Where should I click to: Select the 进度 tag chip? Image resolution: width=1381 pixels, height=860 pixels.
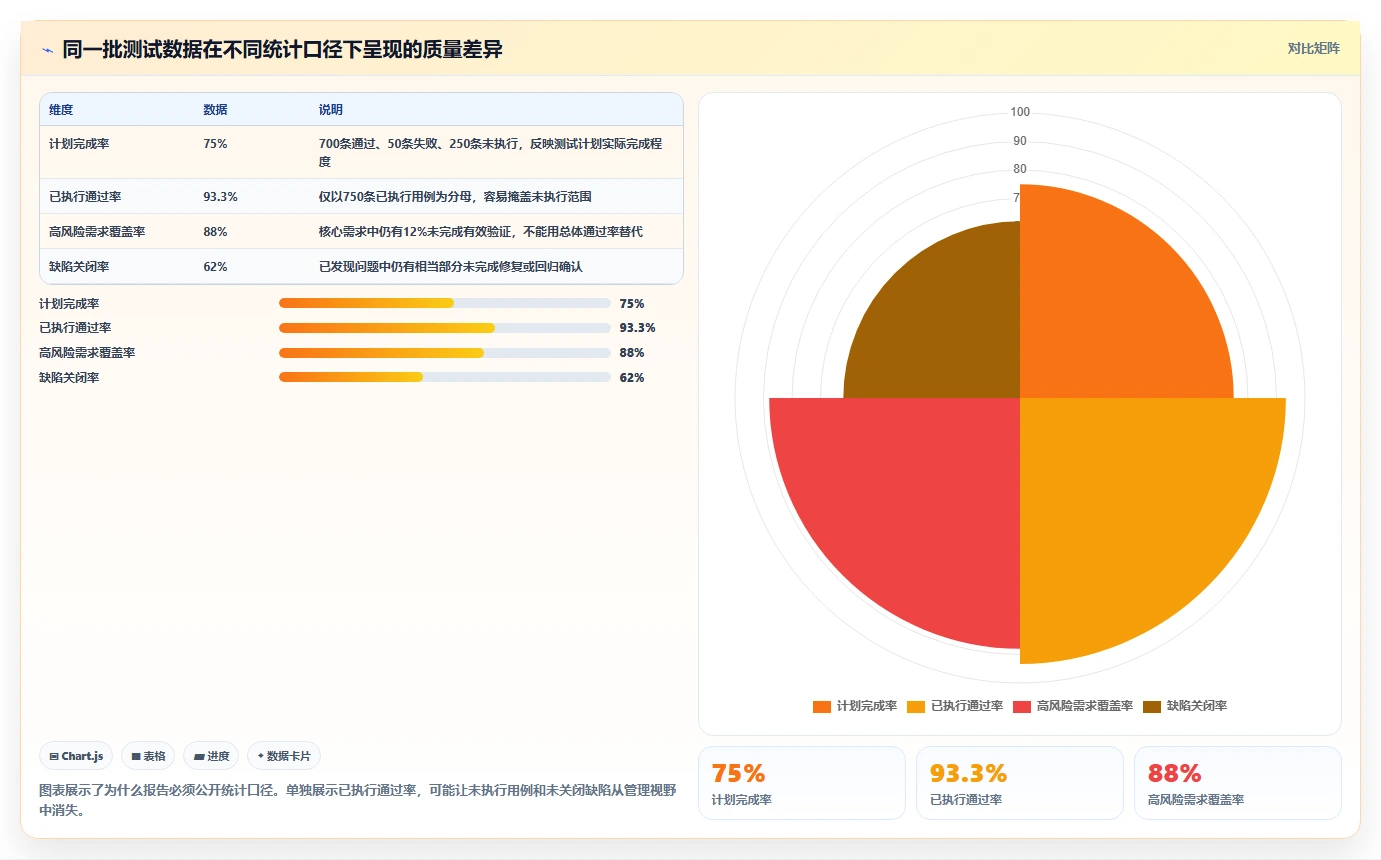point(211,756)
